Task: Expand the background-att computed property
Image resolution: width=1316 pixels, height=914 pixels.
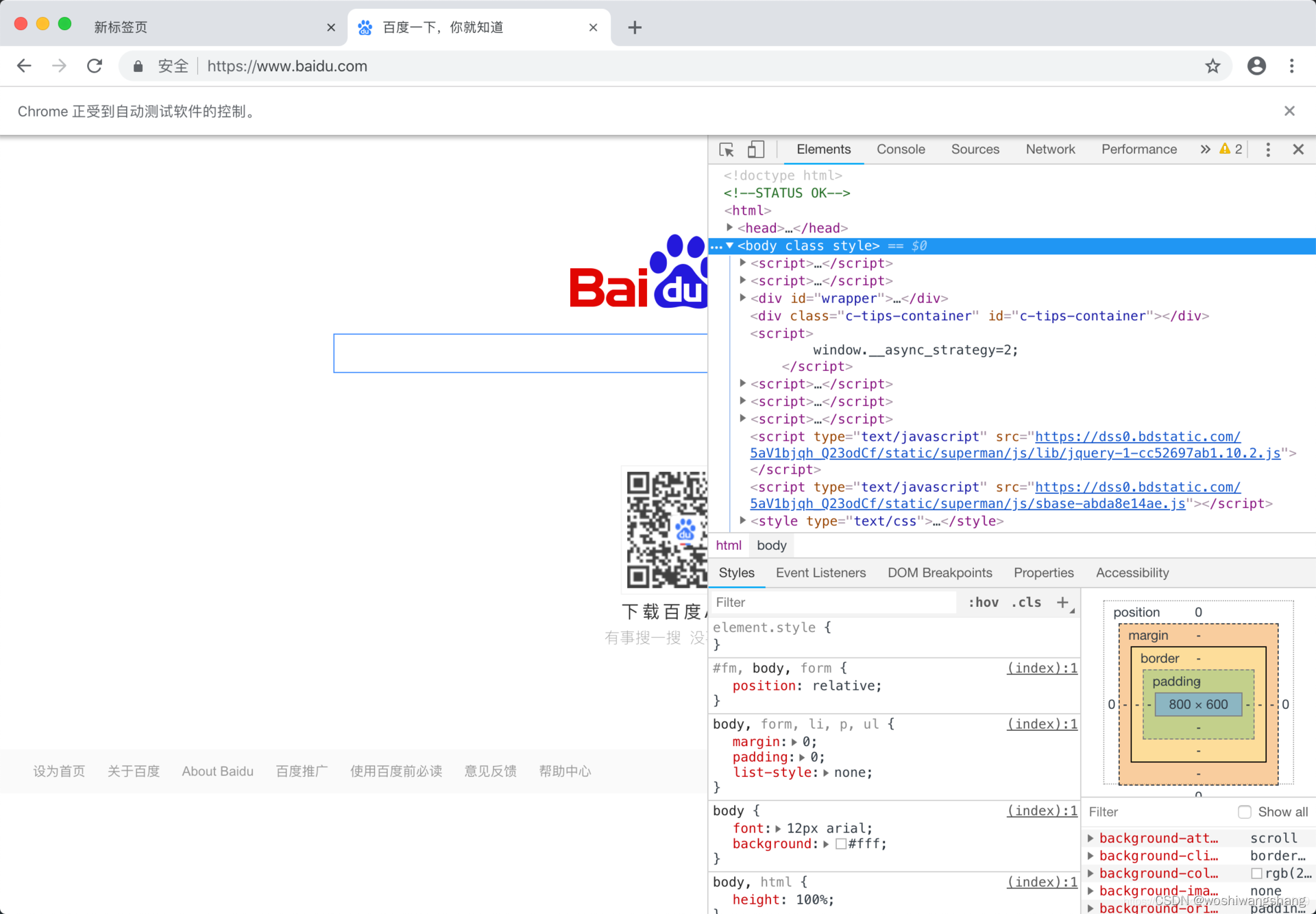Action: tap(1090, 838)
